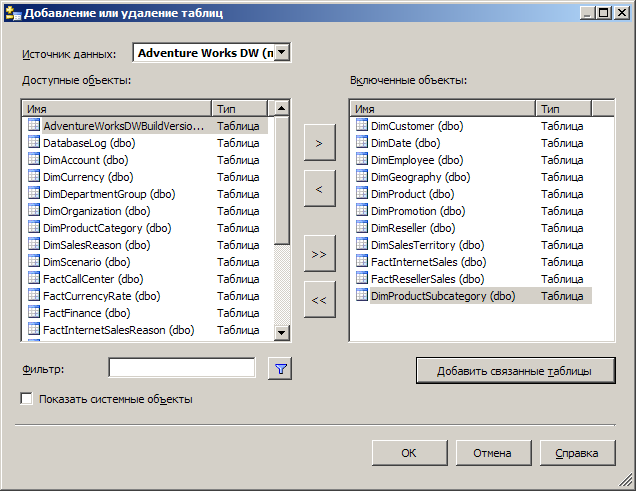Click the table icon next to DatabaseLog (dbo)

[x=34, y=142]
